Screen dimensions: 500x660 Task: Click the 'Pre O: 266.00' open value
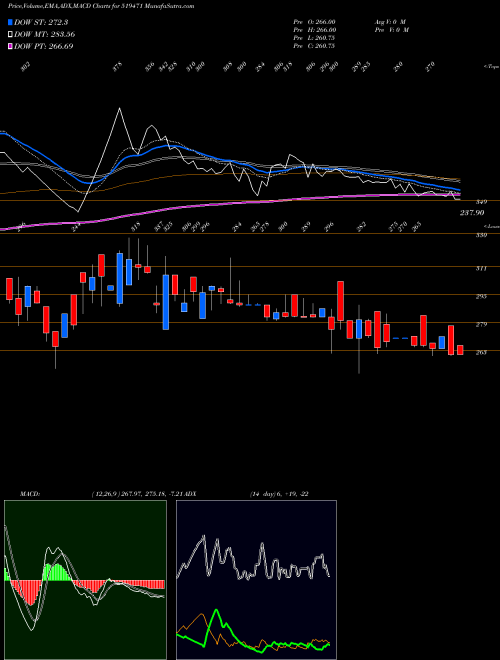click(x=314, y=21)
